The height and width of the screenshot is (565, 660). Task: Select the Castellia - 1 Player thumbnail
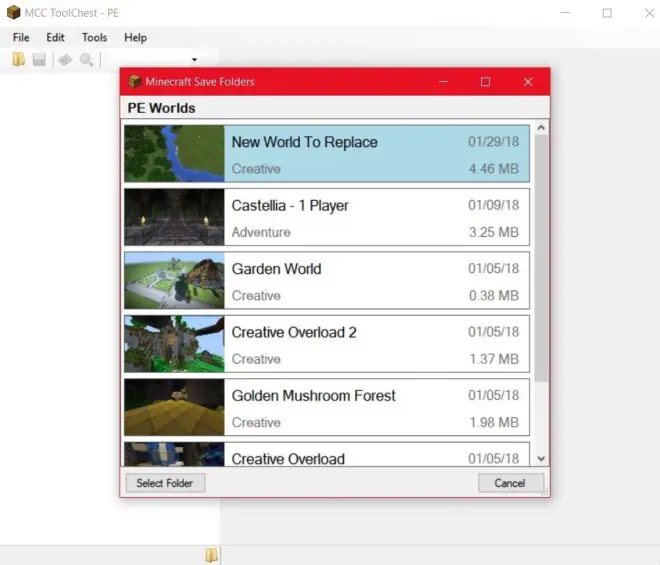(174, 217)
